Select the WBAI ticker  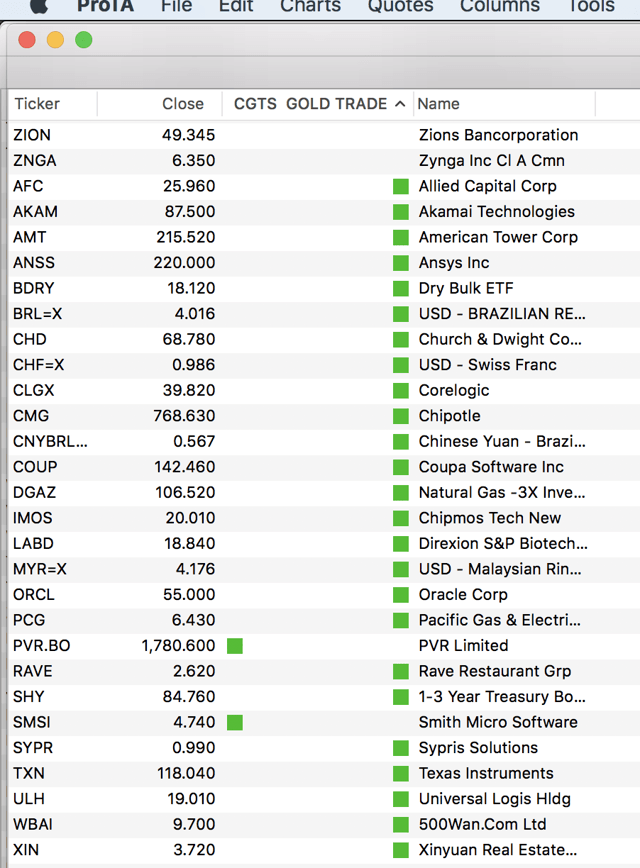coord(33,824)
